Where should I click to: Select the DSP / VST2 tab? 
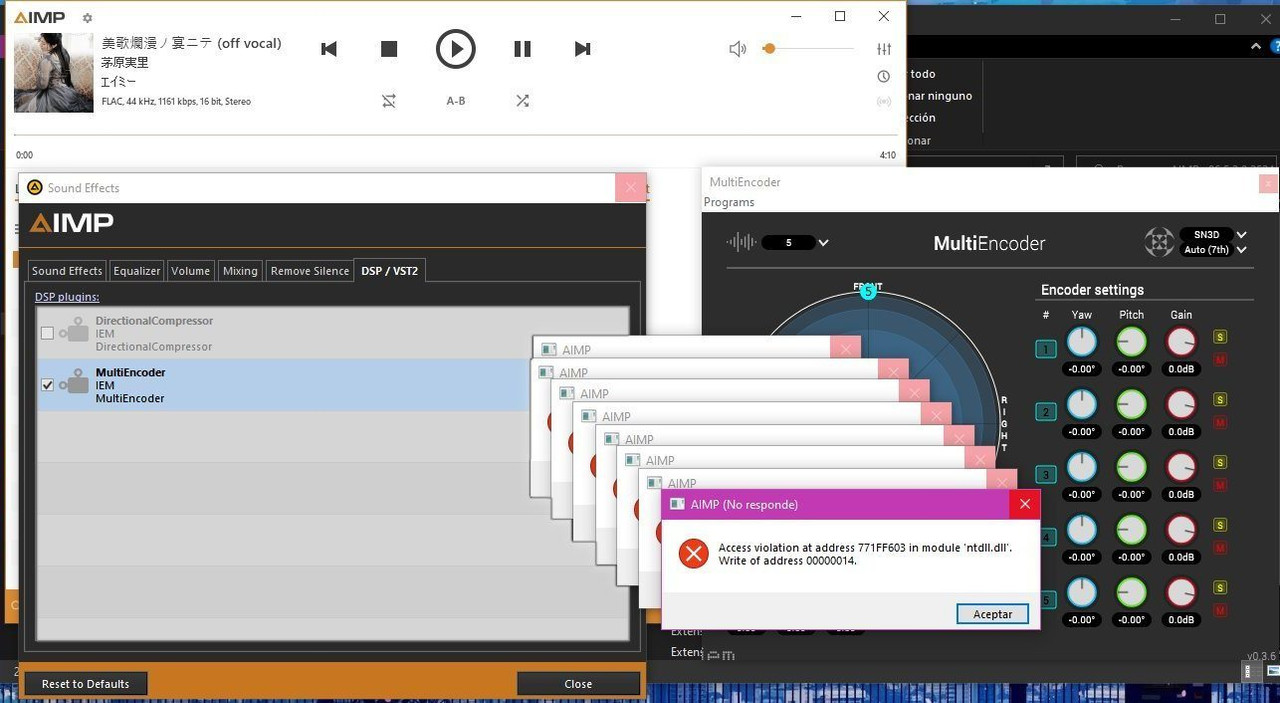390,270
